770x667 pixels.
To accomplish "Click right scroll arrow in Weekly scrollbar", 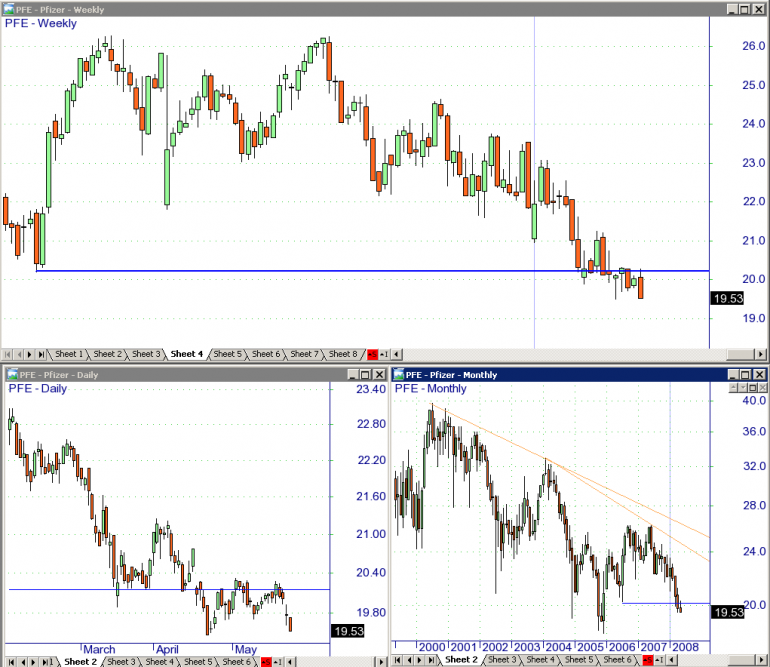I will [x=761, y=354].
